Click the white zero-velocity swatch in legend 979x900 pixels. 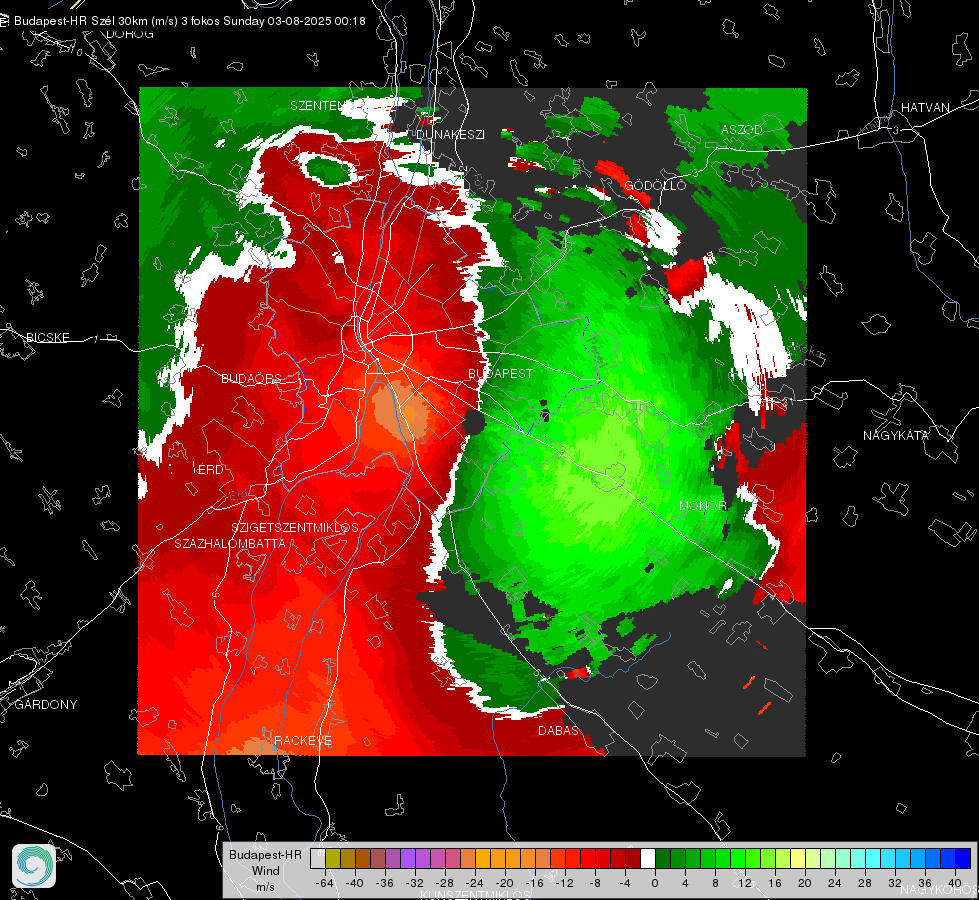pyautogui.click(x=648, y=859)
